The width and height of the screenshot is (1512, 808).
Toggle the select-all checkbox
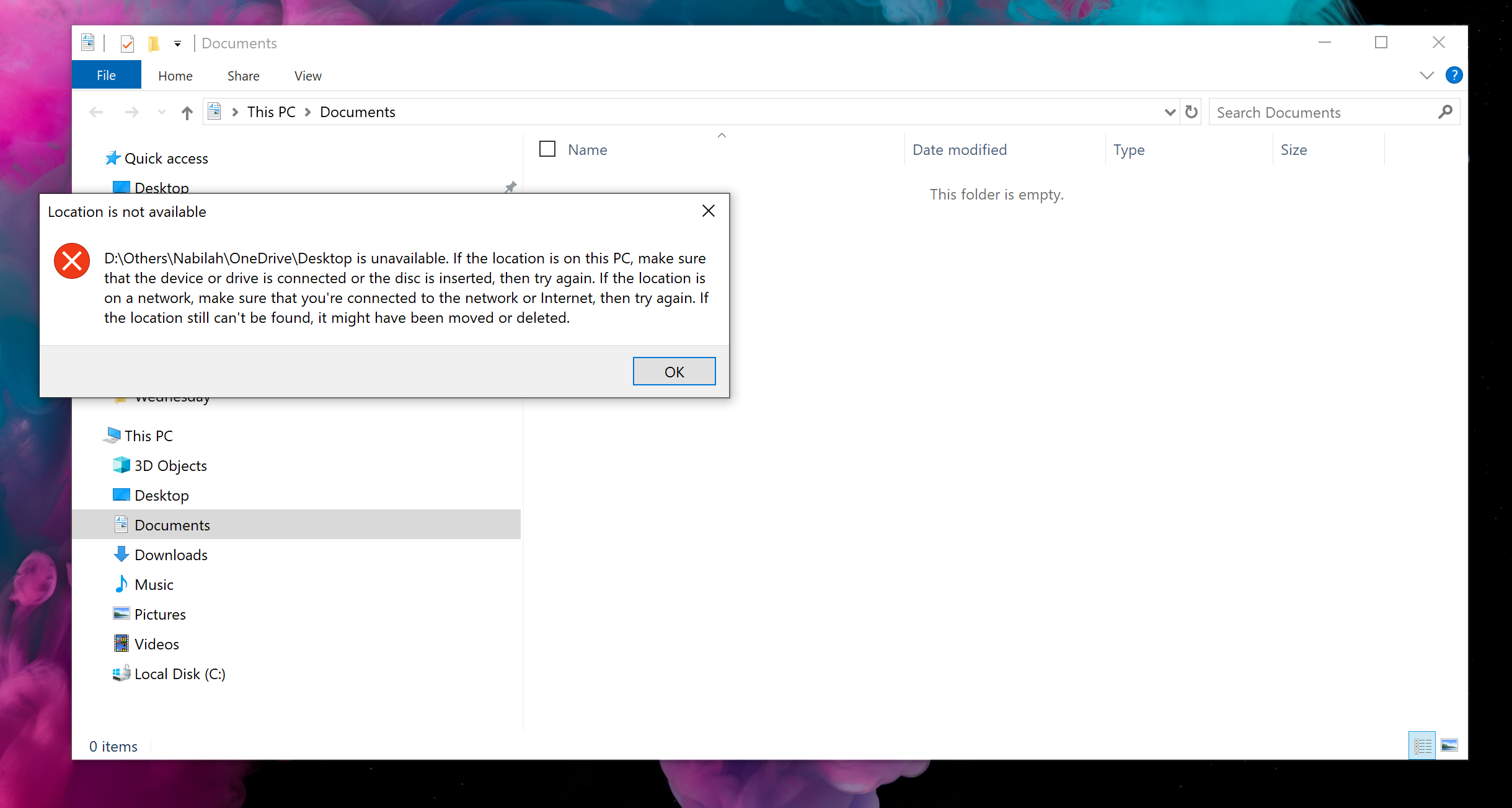[547, 149]
